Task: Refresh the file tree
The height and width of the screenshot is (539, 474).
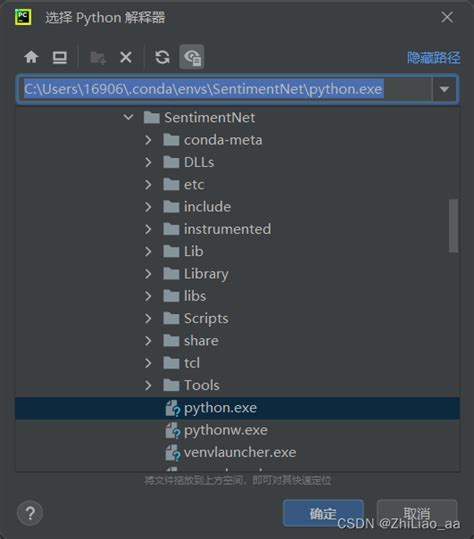Action: (162, 57)
